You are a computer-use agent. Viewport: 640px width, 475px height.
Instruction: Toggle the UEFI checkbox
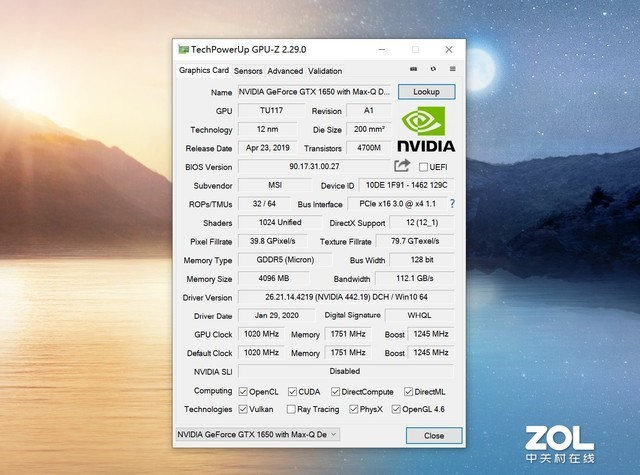(x=423, y=167)
